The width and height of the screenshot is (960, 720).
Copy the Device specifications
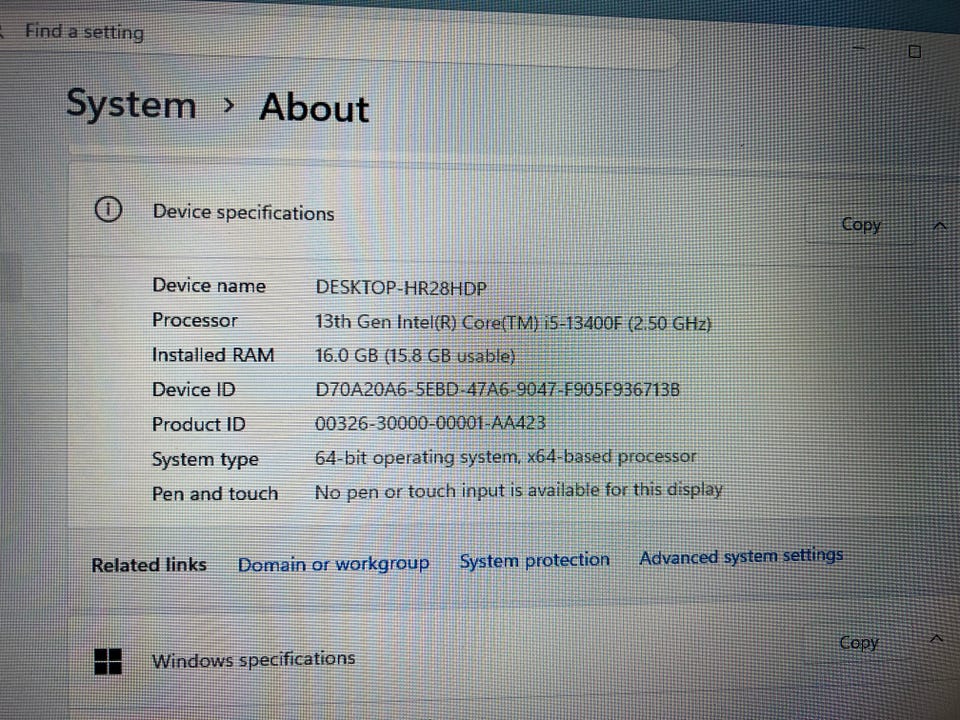coord(860,225)
